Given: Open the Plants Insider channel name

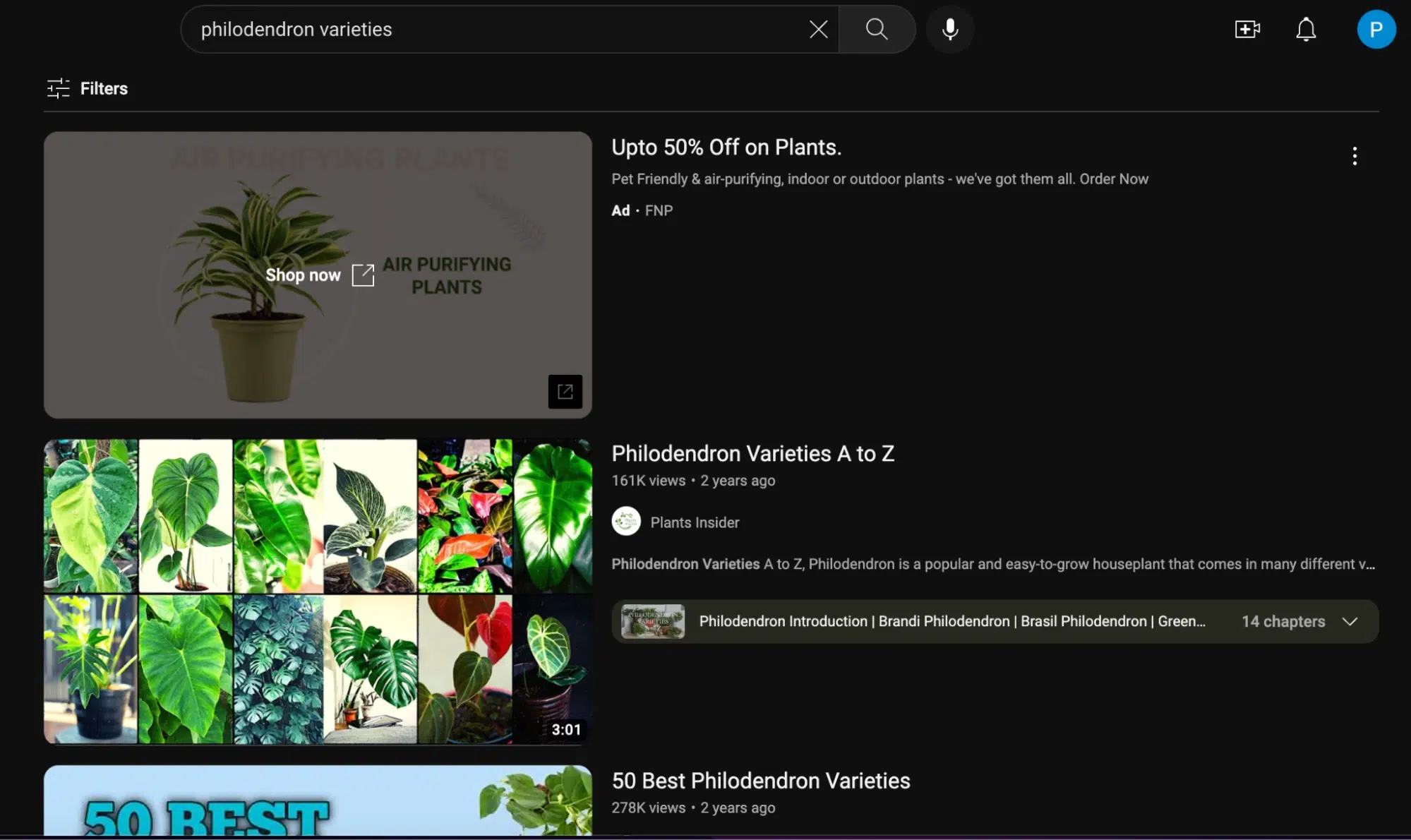Looking at the screenshot, I should 695,522.
